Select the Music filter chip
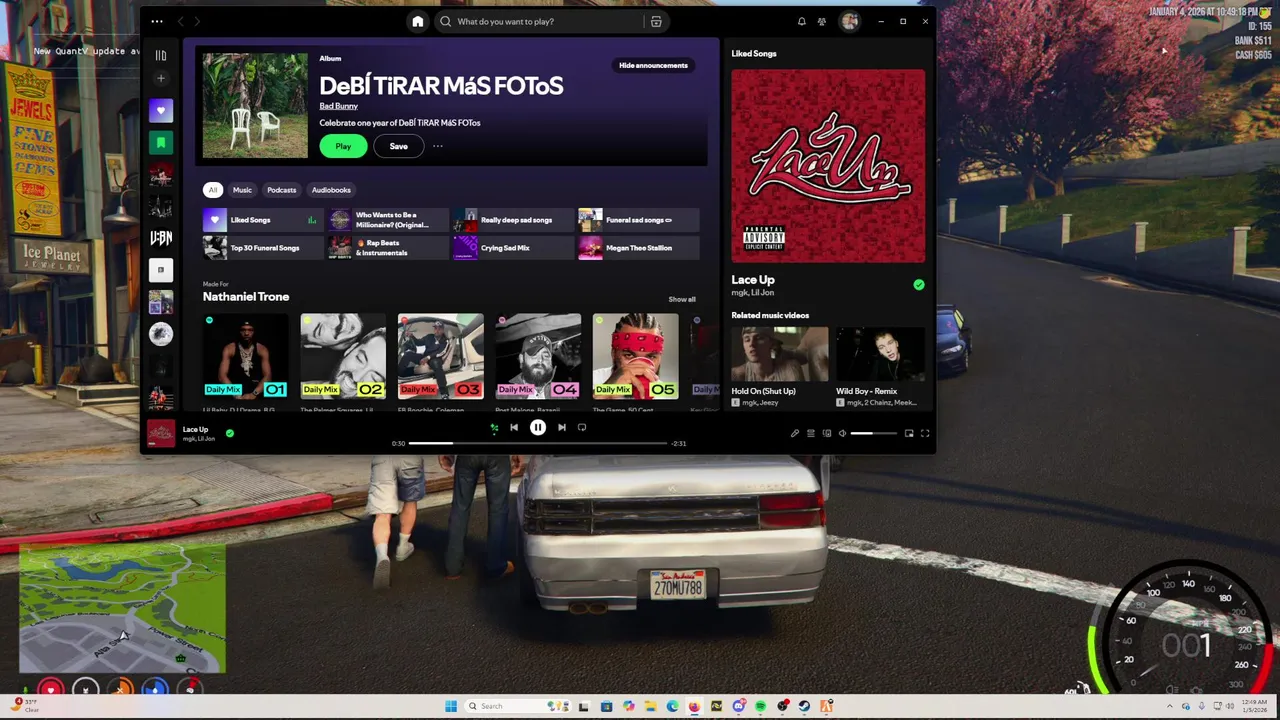Image resolution: width=1280 pixels, height=720 pixels. pos(242,190)
